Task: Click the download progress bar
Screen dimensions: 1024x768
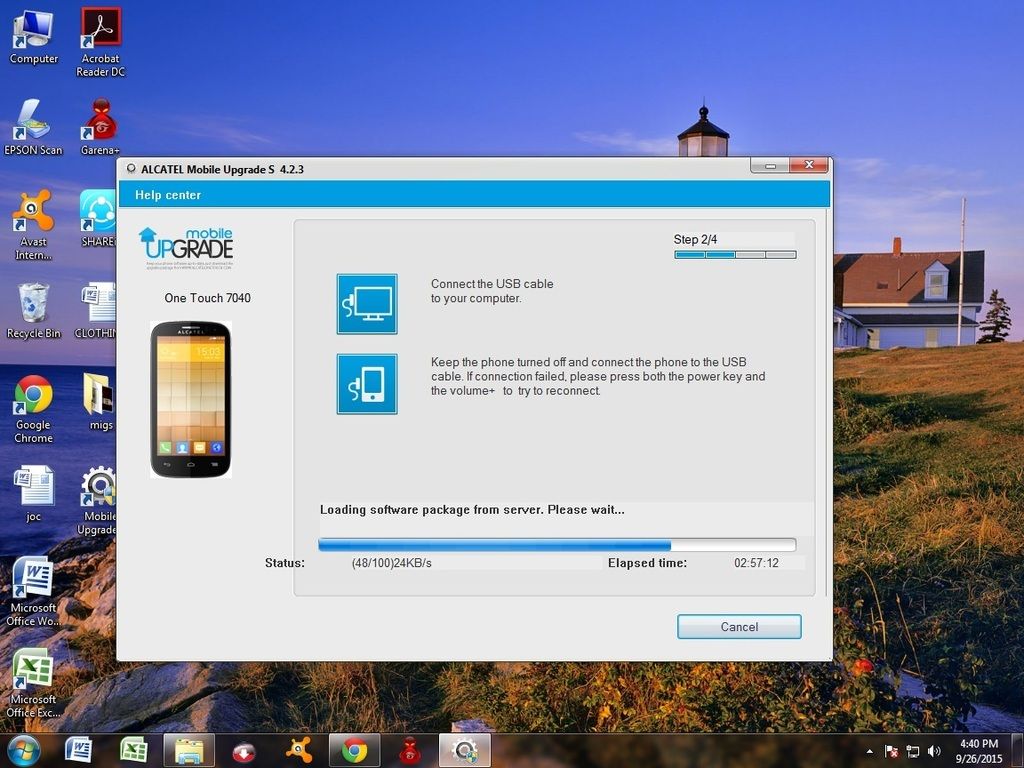Action: pyautogui.click(x=556, y=545)
